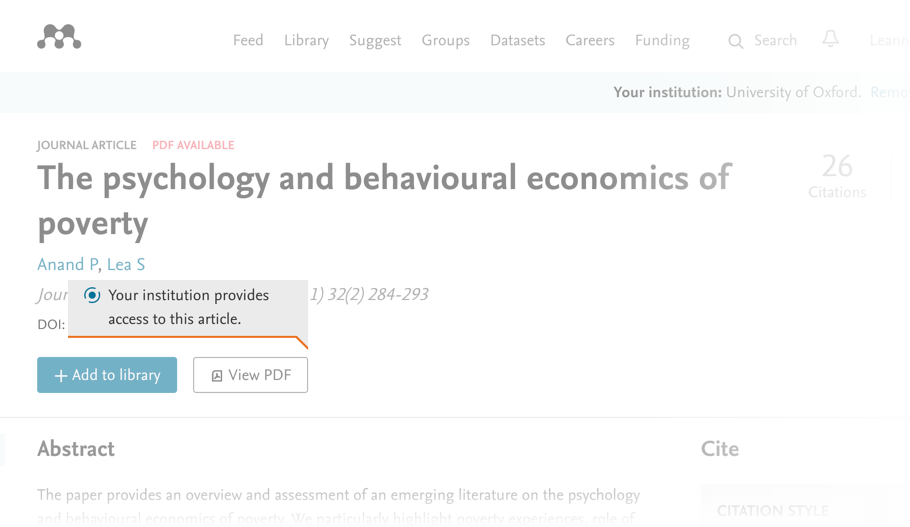The height and width of the screenshot is (527, 910).
Task: Open the Library menu item
Action: tap(306, 41)
